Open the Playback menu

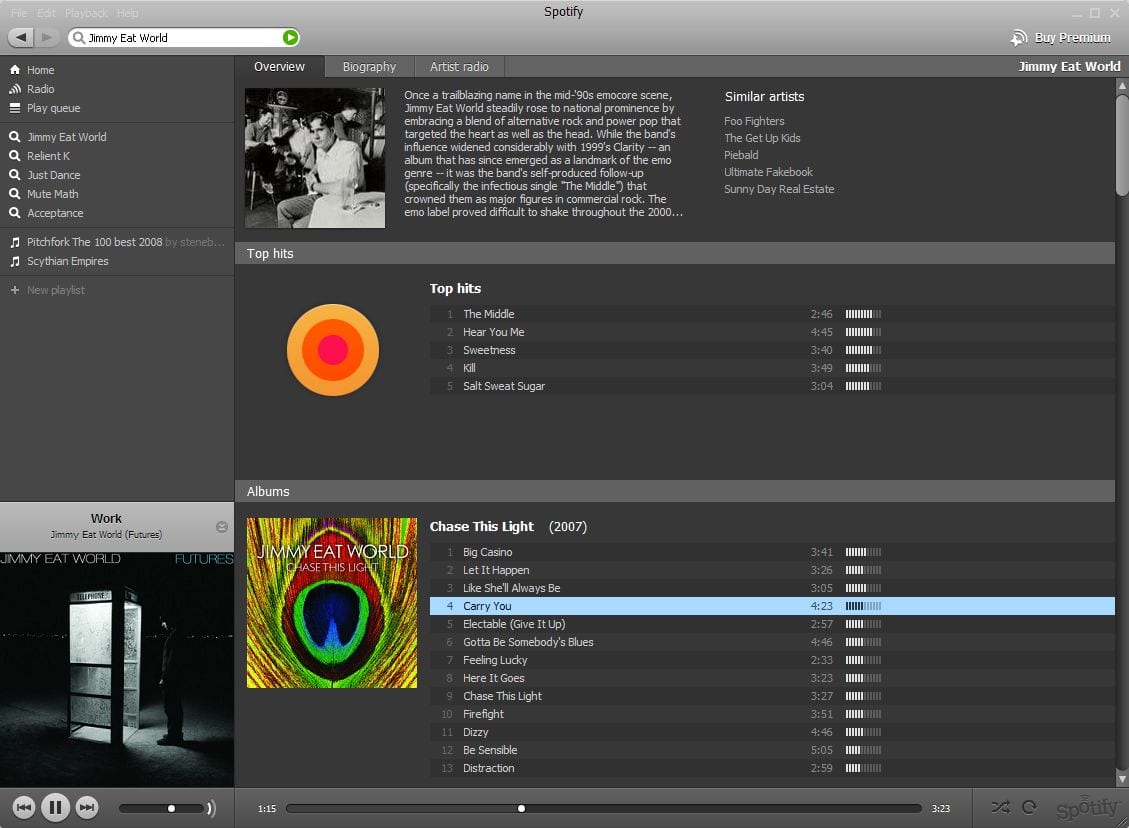pos(86,13)
